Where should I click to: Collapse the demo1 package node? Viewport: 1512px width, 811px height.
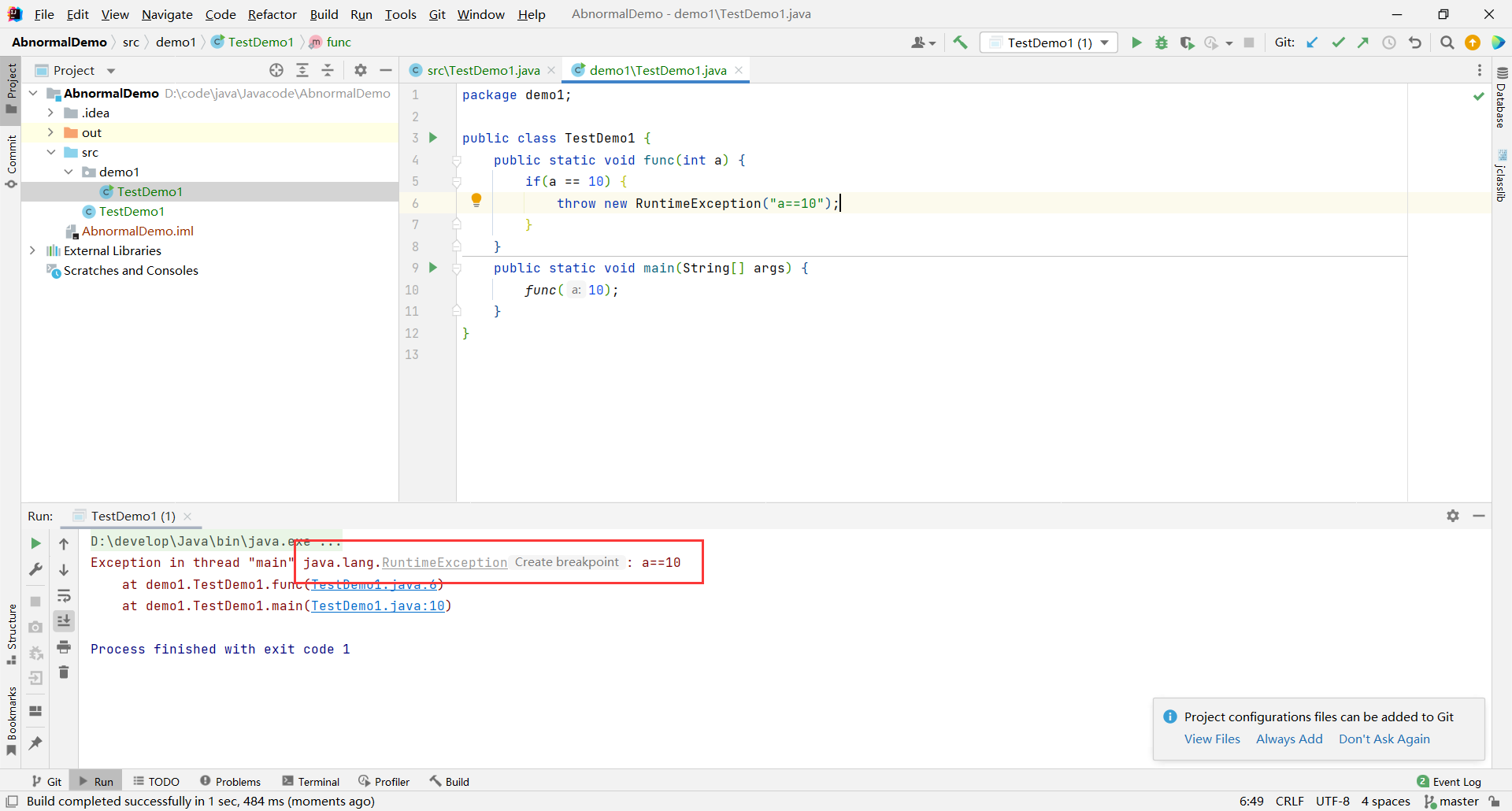(69, 172)
